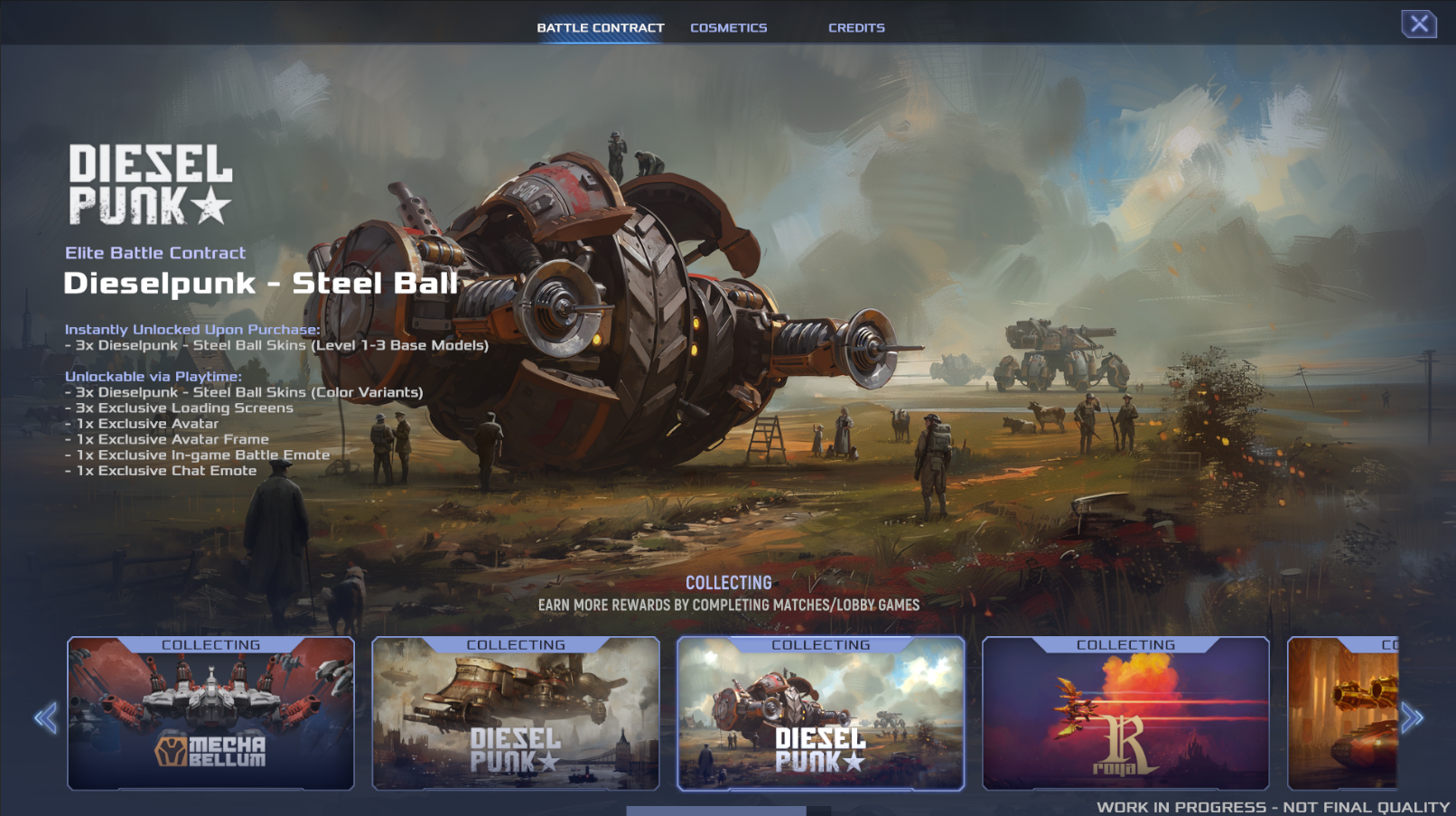Click the bottom horizontal scrollbar thumb
The image size is (1456, 816).
(716, 811)
